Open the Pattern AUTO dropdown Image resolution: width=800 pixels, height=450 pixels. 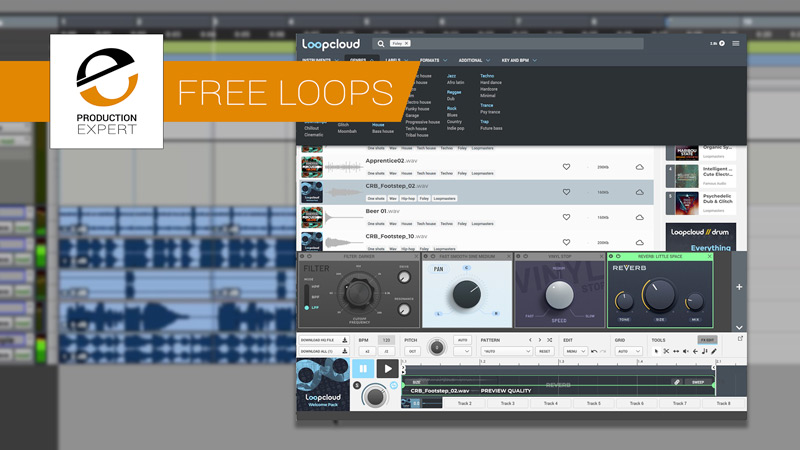(x=507, y=351)
